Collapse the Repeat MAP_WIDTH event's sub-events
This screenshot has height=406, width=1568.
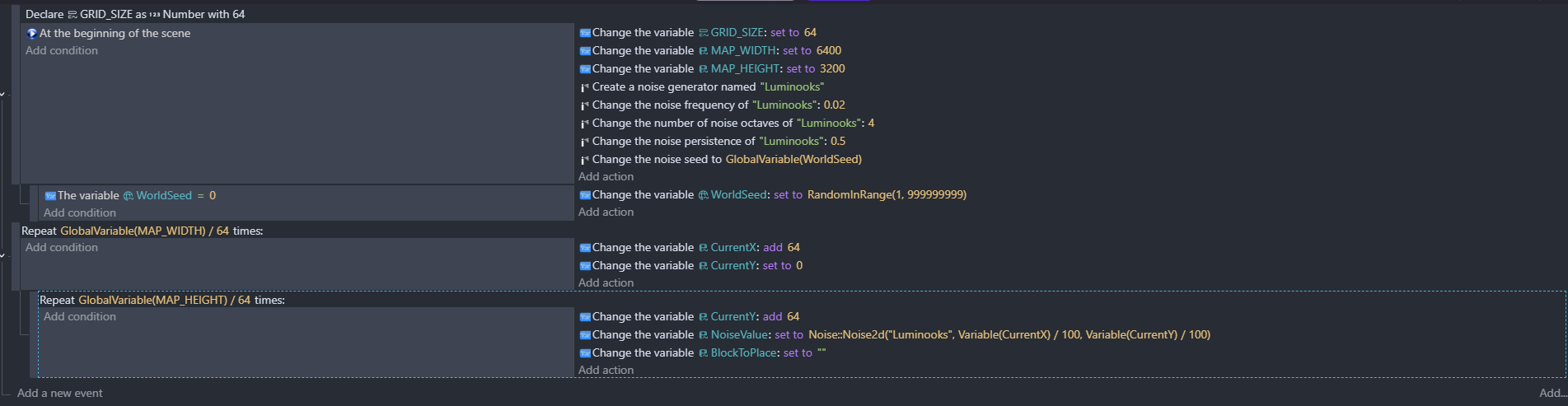(3, 256)
